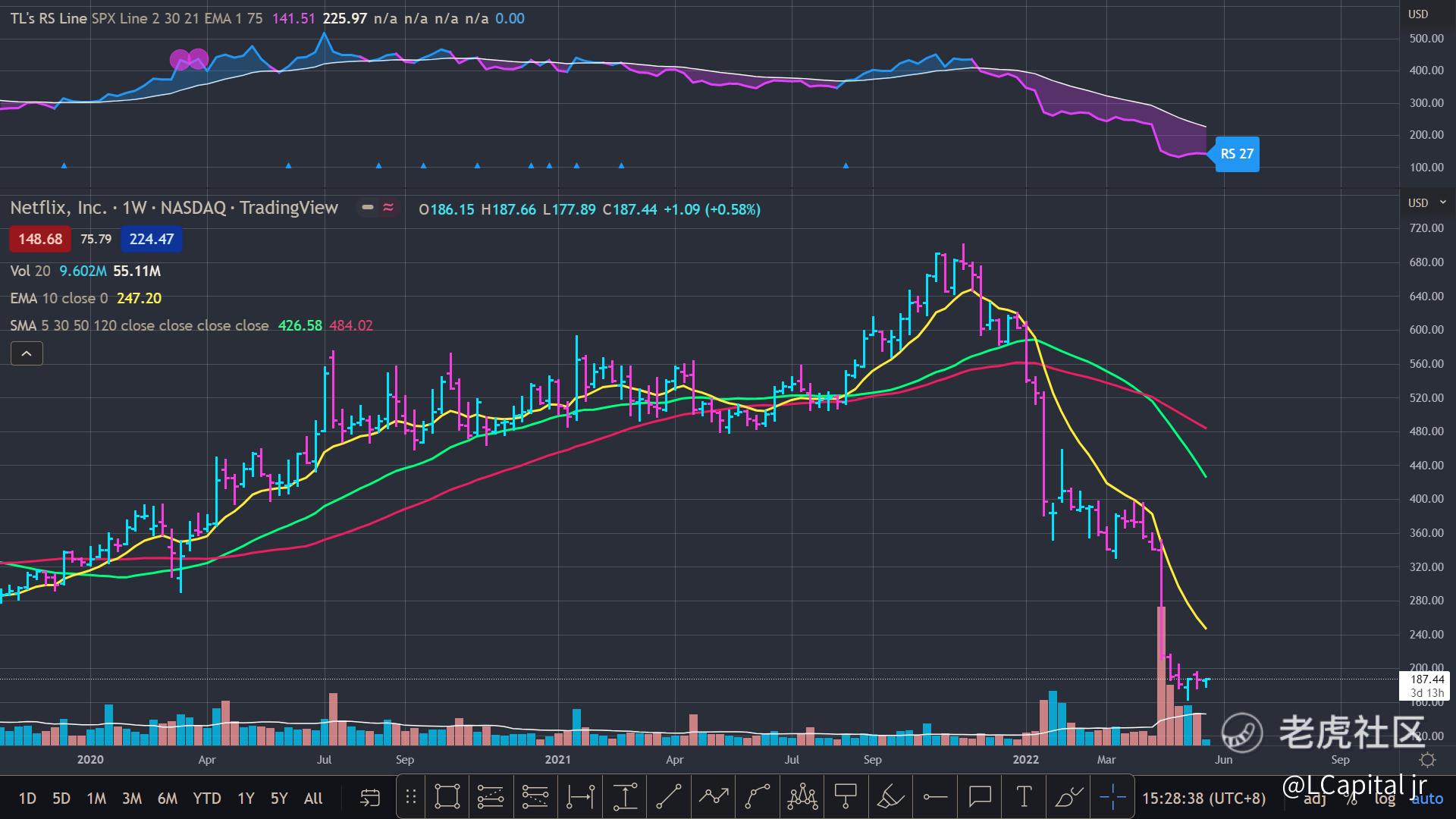Switch to the 1Y time range
The image size is (1456, 819).
[246, 799]
